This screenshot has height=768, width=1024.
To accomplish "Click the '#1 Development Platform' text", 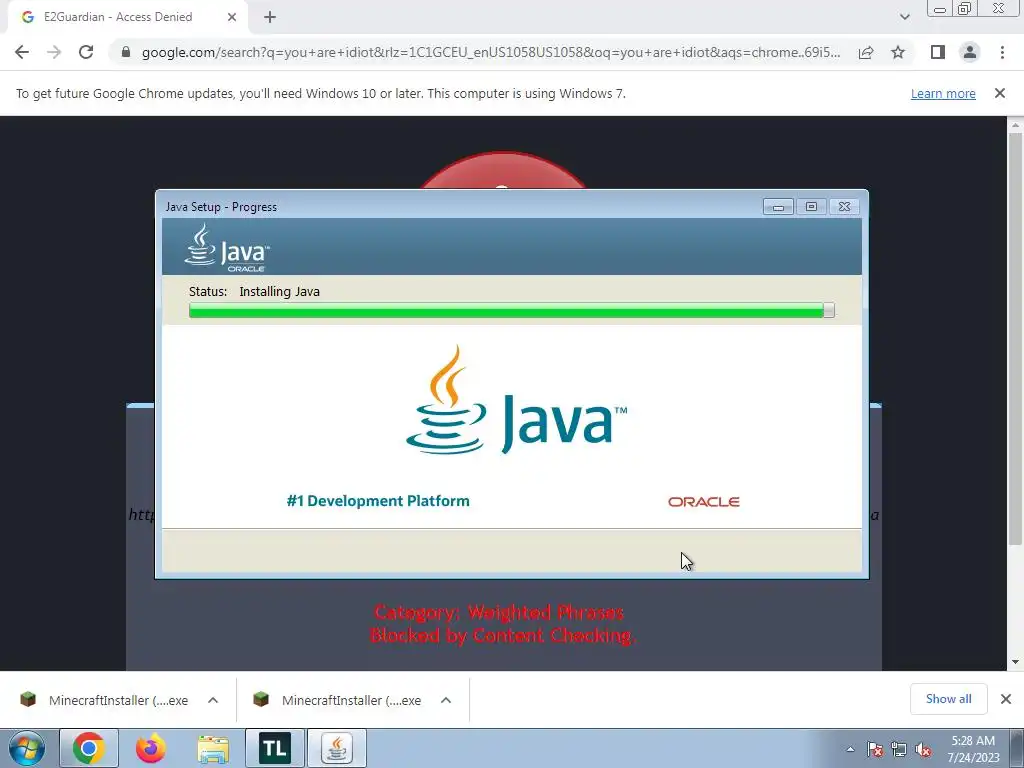I will tap(377, 501).
